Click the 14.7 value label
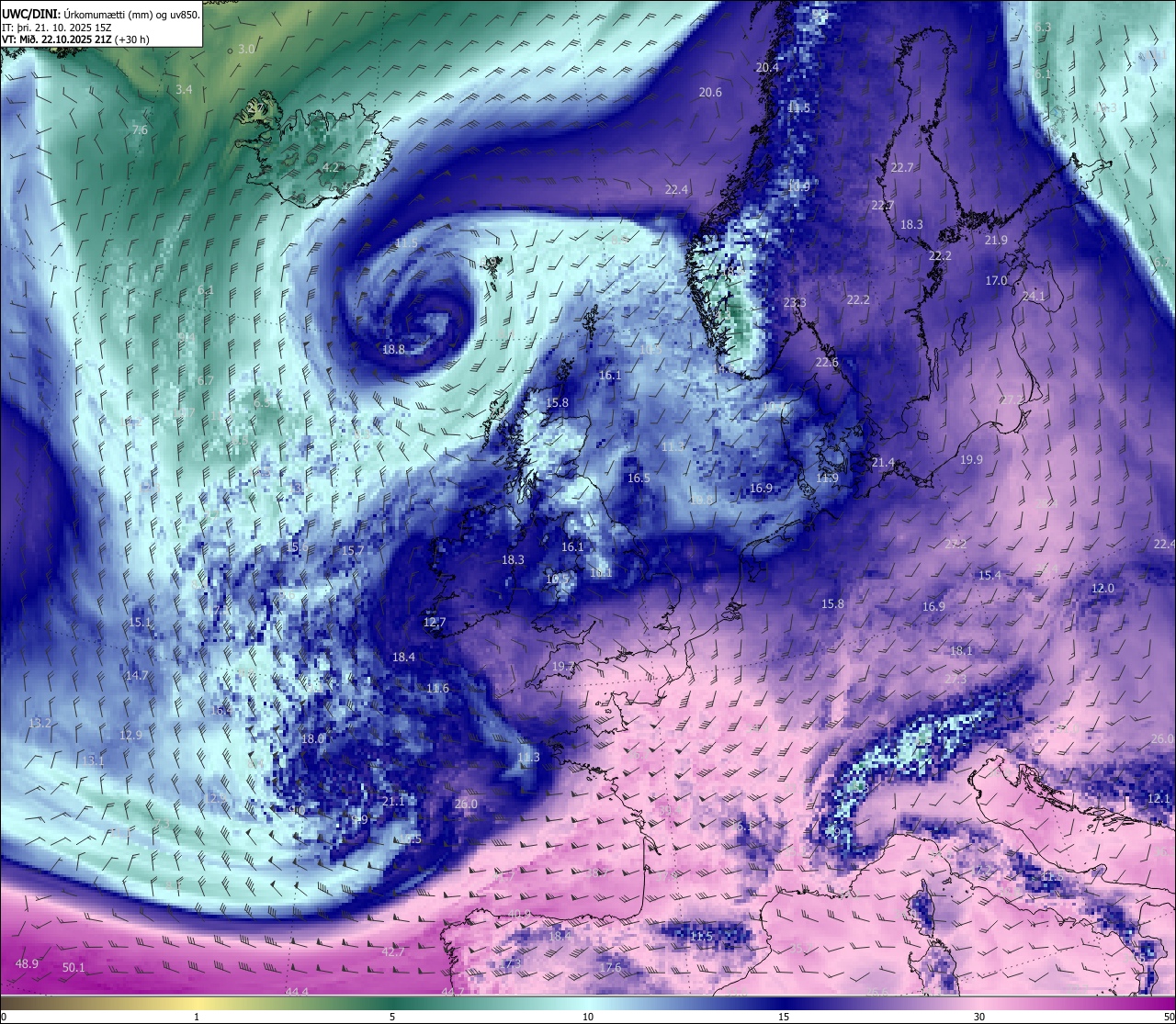Viewport: 1176px width, 1024px height. pyautogui.click(x=136, y=675)
